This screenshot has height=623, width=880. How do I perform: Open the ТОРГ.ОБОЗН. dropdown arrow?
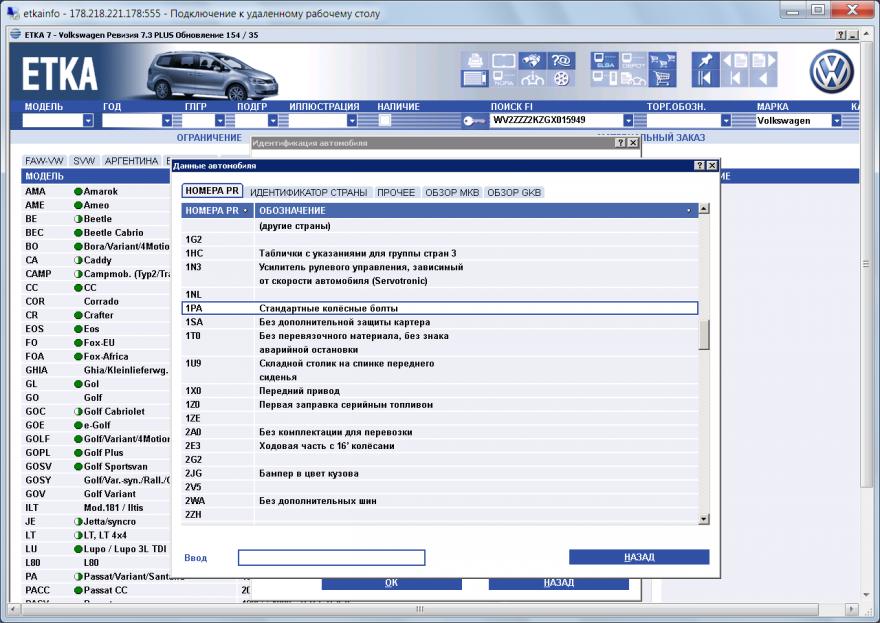point(726,120)
